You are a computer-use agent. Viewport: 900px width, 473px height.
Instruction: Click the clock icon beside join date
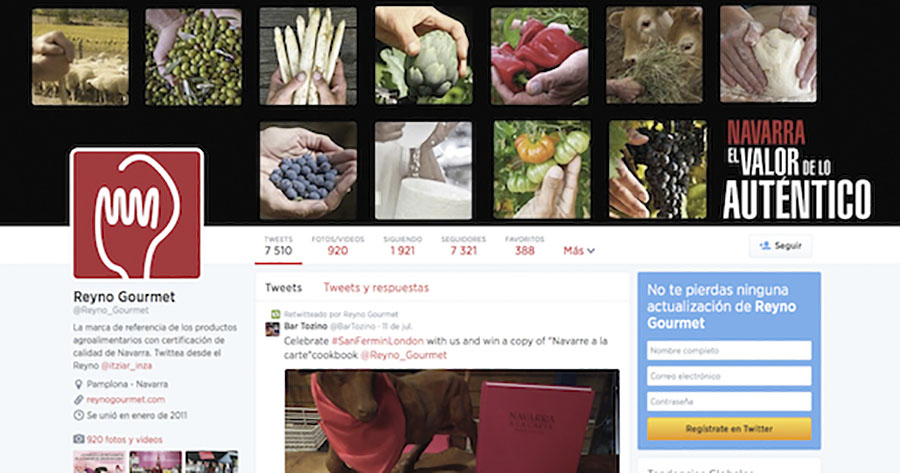coord(79,415)
